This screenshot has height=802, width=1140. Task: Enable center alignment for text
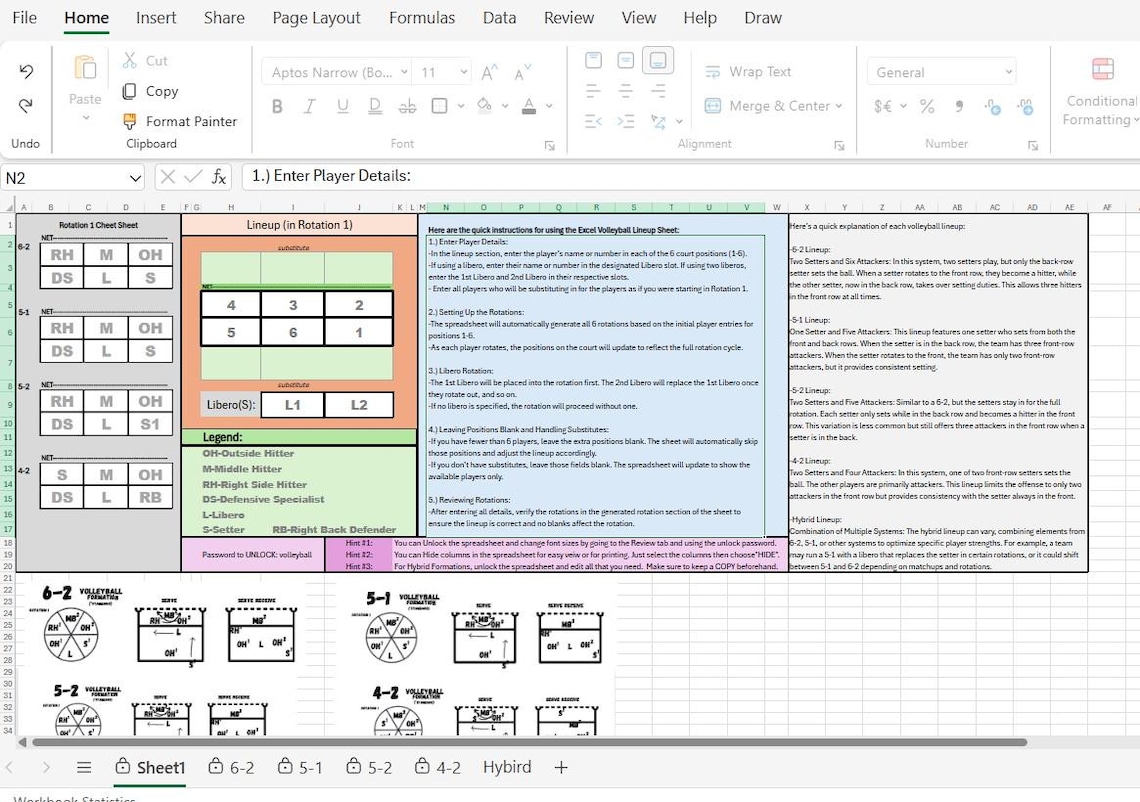624,90
